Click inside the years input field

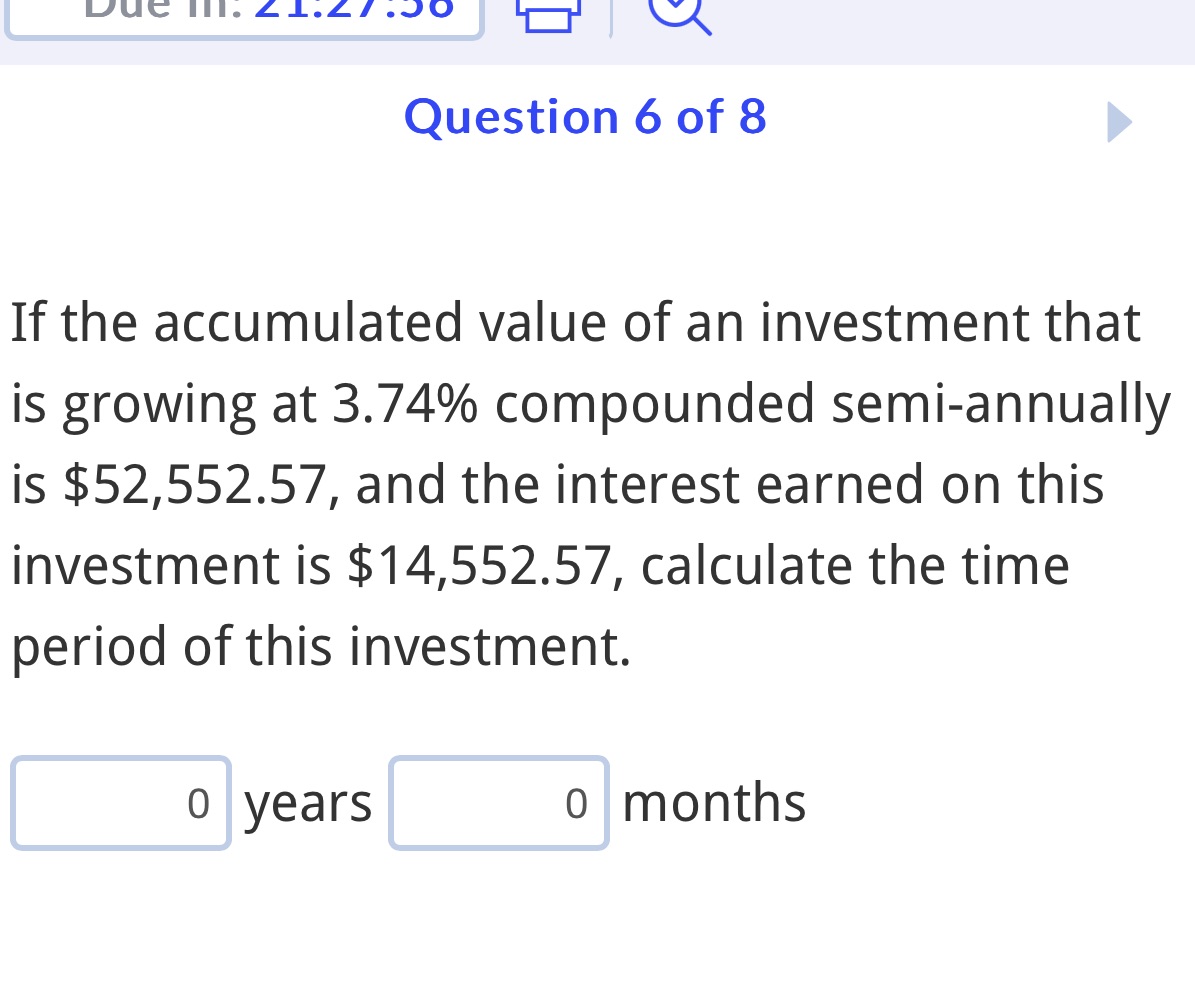(x=120, y=803)
